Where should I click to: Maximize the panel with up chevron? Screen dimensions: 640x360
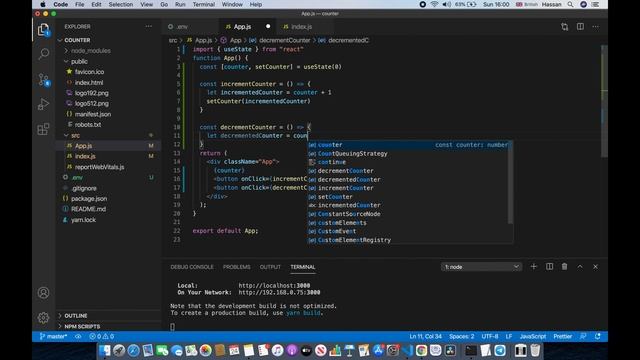click(x=580, y=267)
